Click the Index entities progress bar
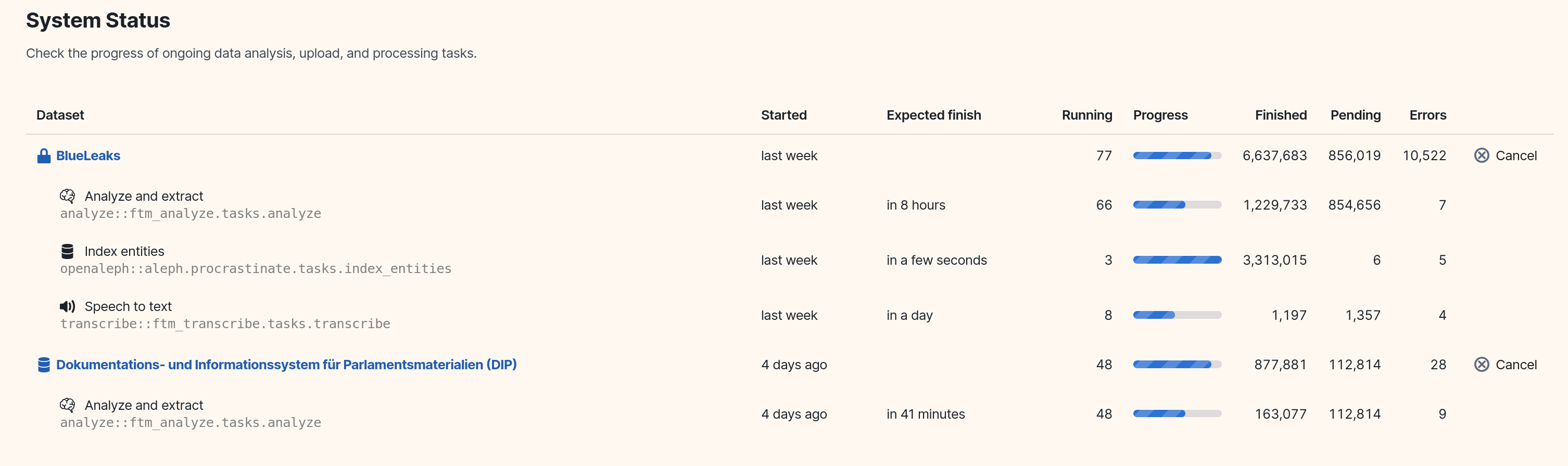 tap(1177, 259)
